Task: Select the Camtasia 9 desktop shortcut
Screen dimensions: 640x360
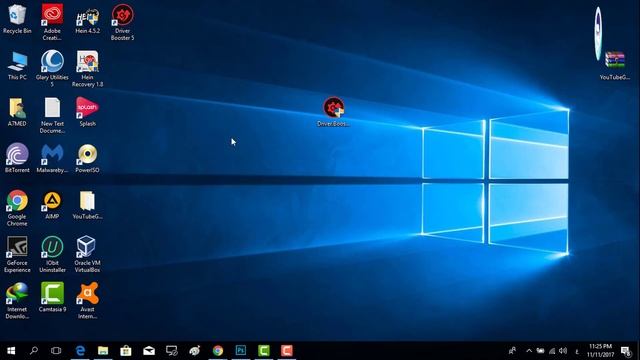Action: (x=52, y=298)
